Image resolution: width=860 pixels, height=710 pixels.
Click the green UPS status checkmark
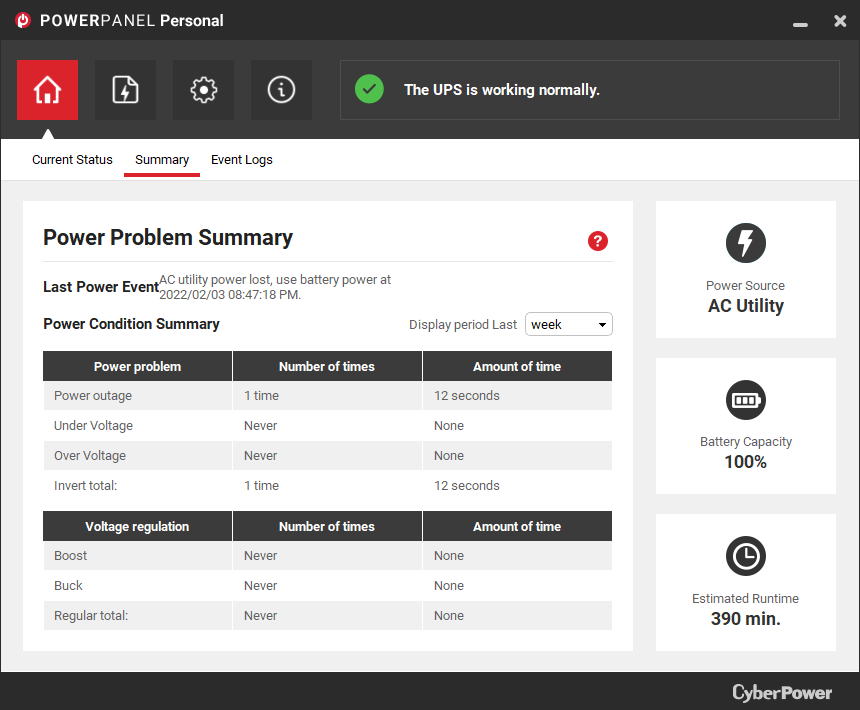tap(369, 89)
